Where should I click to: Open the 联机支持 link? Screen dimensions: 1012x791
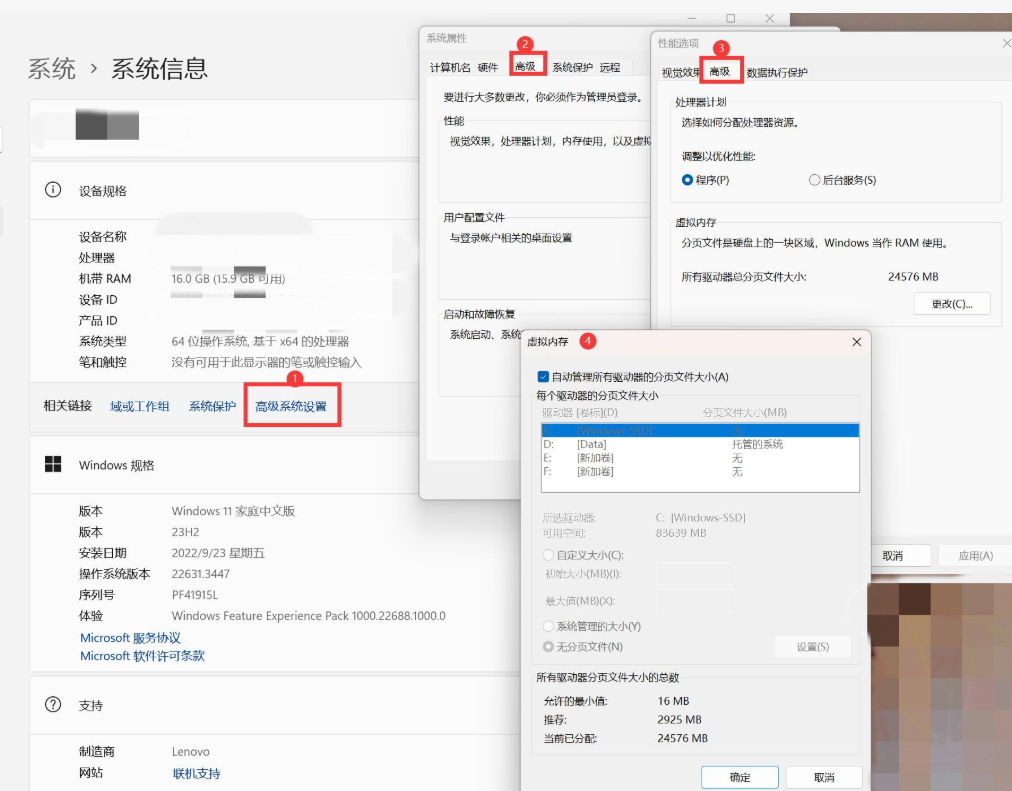(x=196, y=773)
